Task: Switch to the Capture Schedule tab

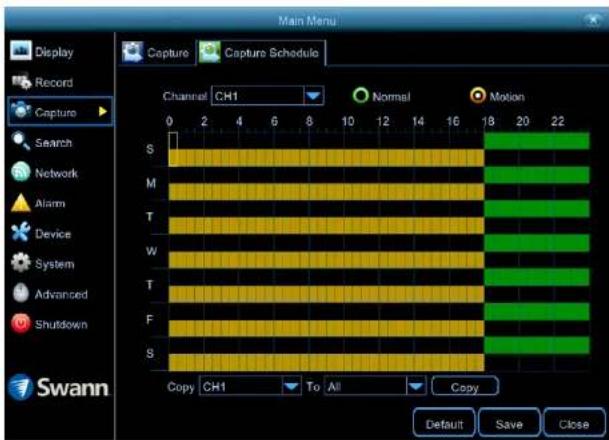Action: tap(261, 52)
